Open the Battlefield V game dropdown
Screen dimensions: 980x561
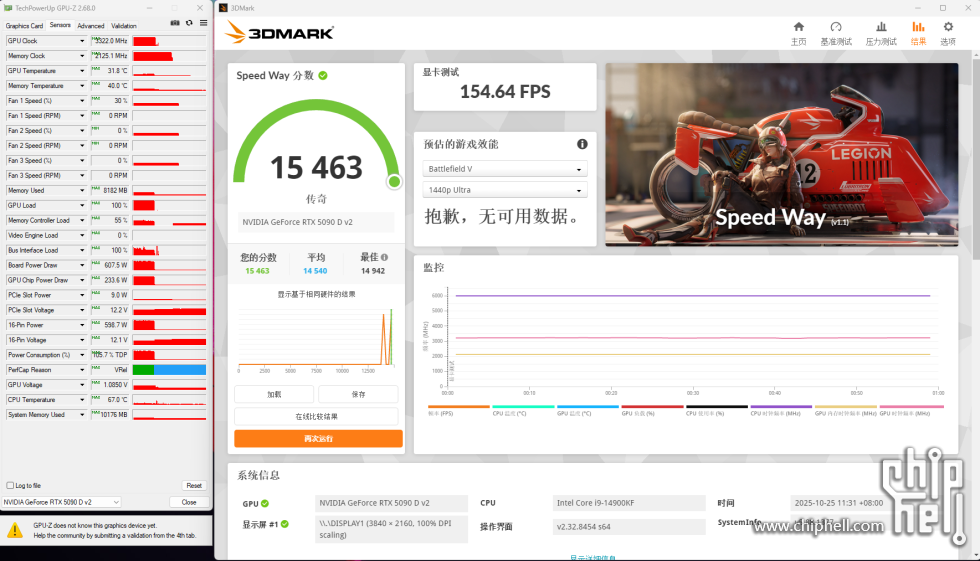(x=505, y=169)
